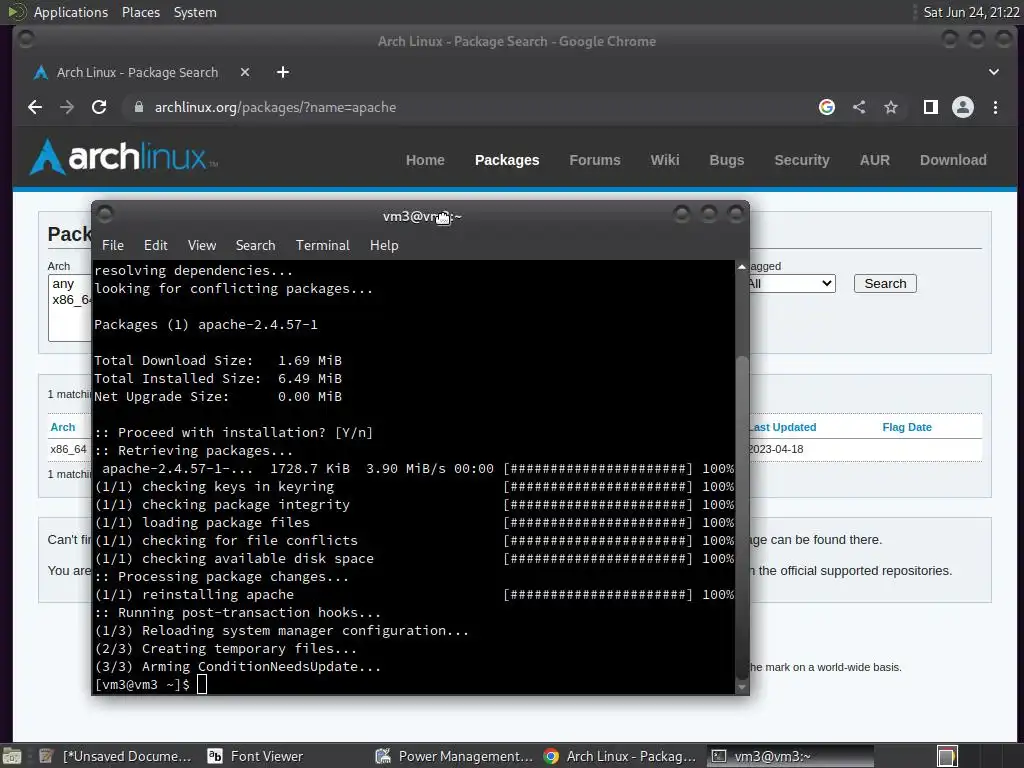Viewport: 1024px width, 768px height.
Task: Click the terminal vertical scrollbar thumb
Action: point(741,516)
